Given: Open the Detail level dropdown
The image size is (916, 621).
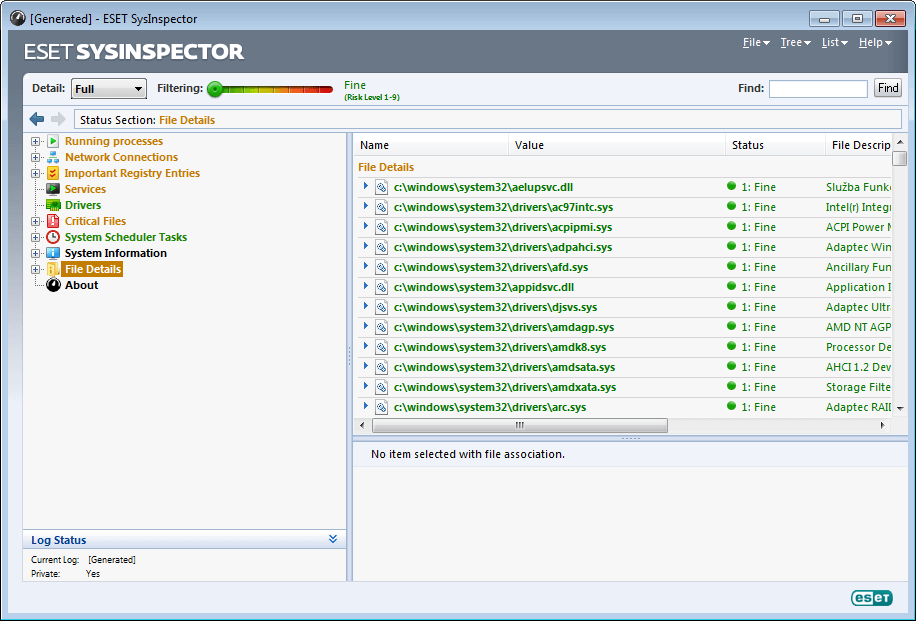Looking at the screenshot, I should tap(108, 89).
